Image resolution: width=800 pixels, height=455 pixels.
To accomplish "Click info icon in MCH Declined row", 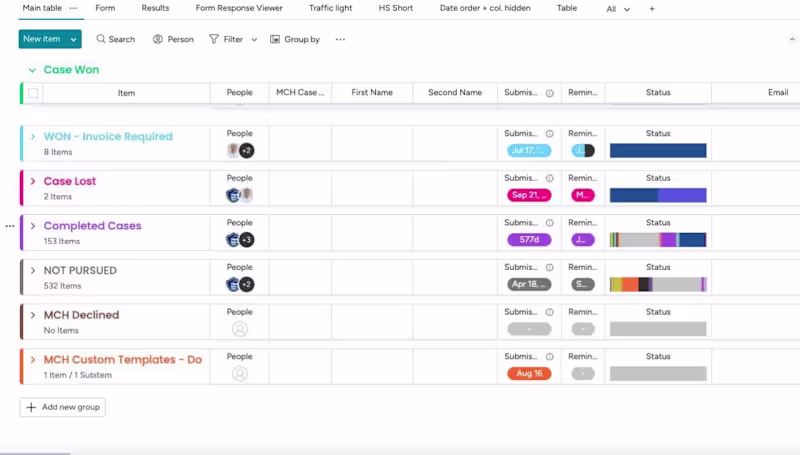I will 549,312.
